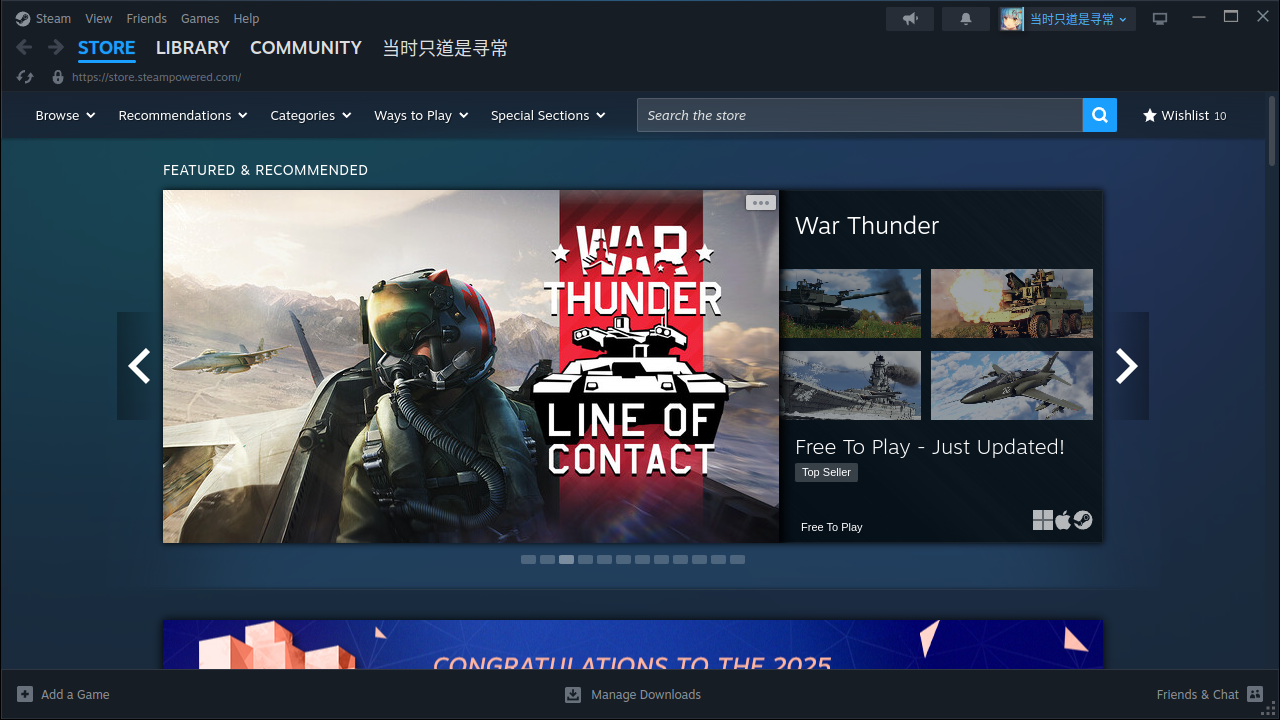Click the page reload icon beside URL

coord(26,77)
